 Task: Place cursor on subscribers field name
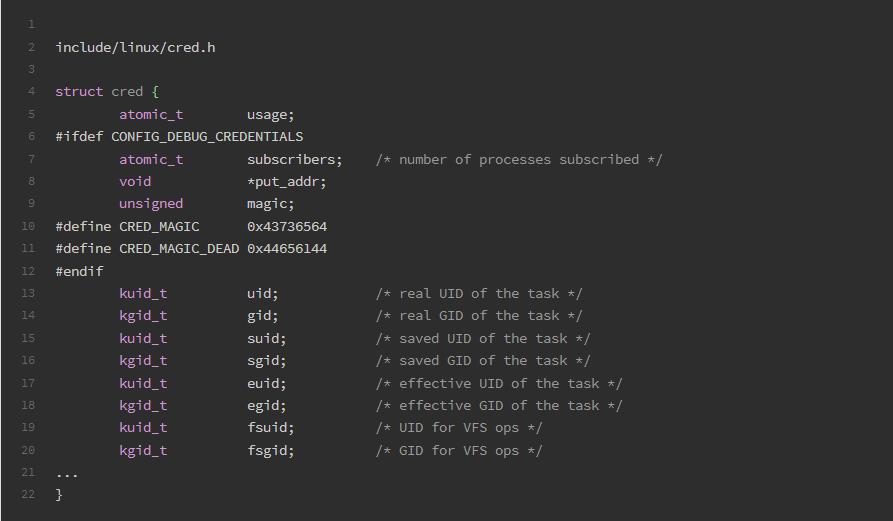tap(294, 159)
